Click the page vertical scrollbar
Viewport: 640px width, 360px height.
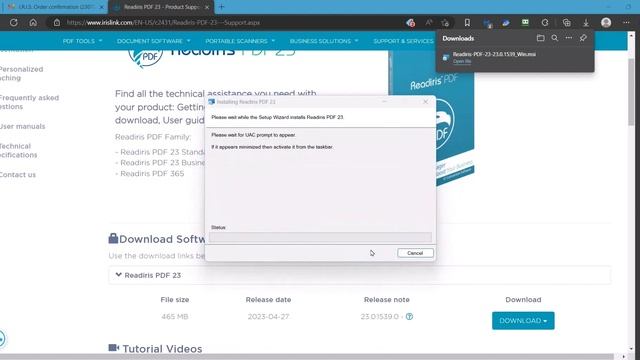[x=631, y=92]
